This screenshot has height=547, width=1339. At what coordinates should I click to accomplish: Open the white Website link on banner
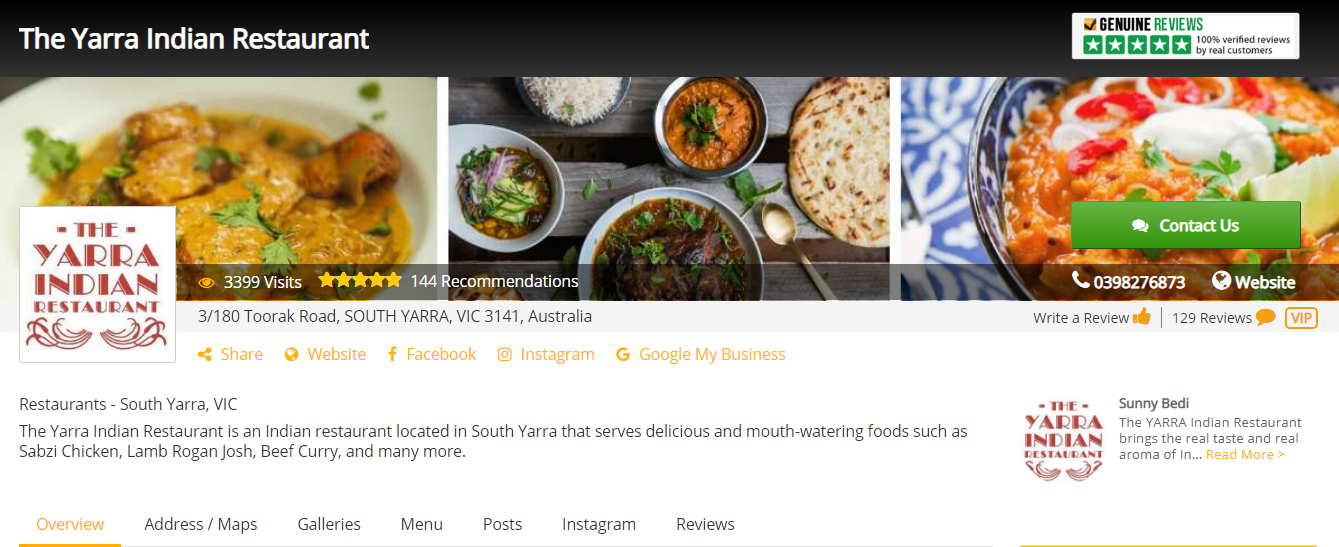tap(1254, 282)
